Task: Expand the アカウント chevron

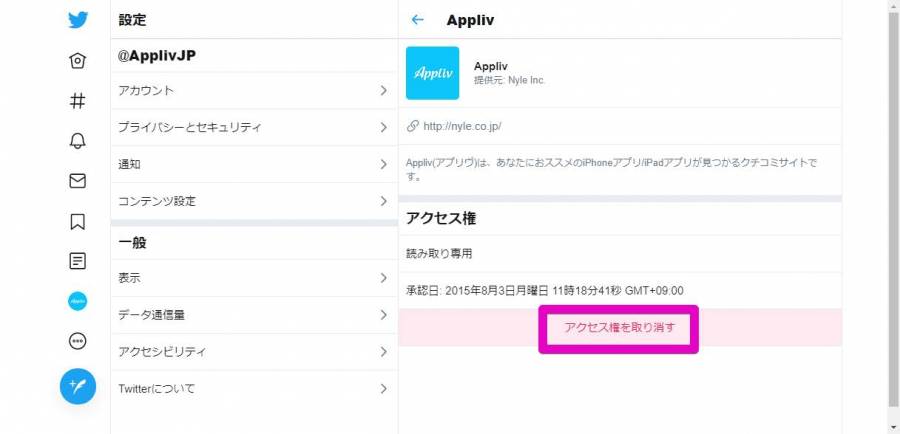Action: 383,91
